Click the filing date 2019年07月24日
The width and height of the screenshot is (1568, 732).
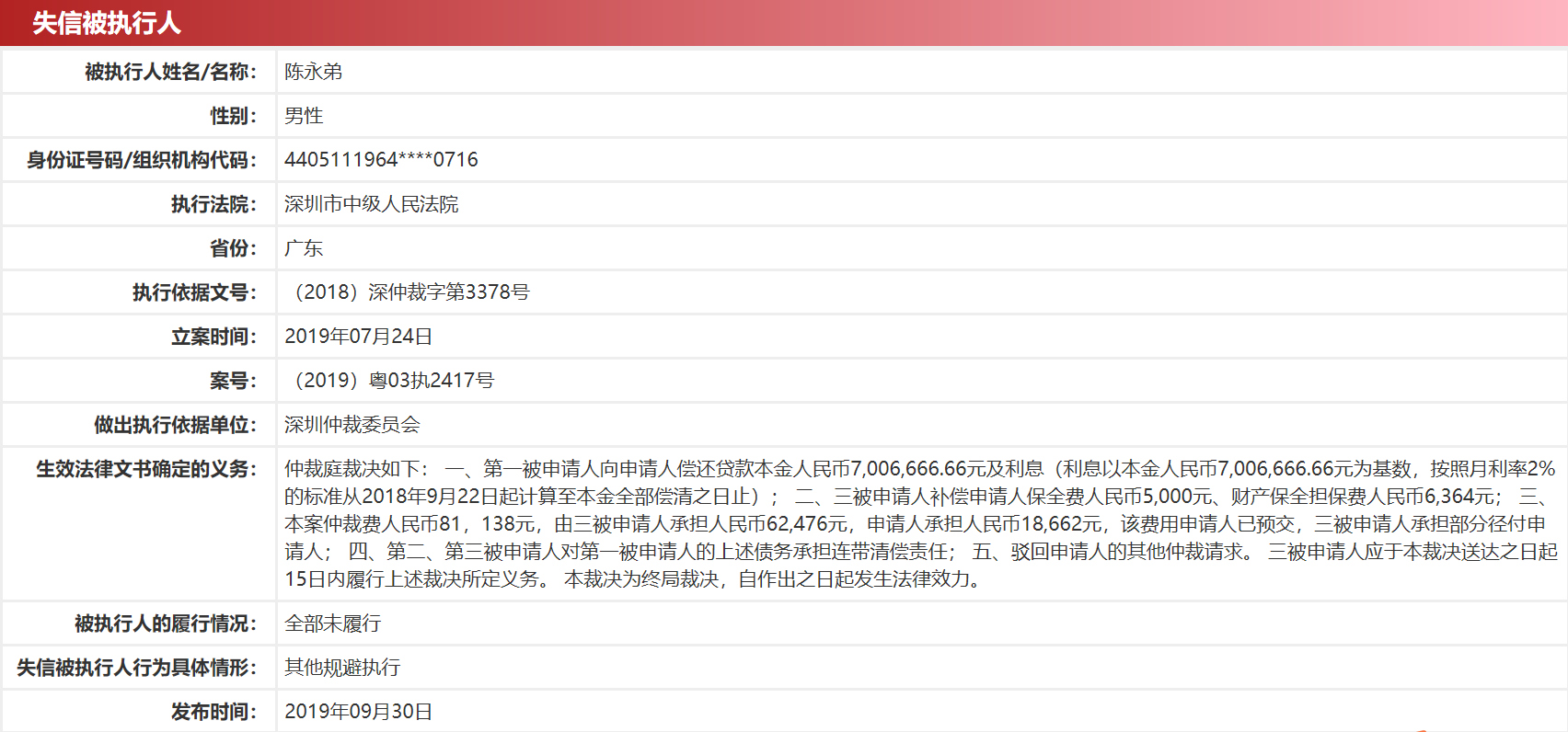coord(358,337)
